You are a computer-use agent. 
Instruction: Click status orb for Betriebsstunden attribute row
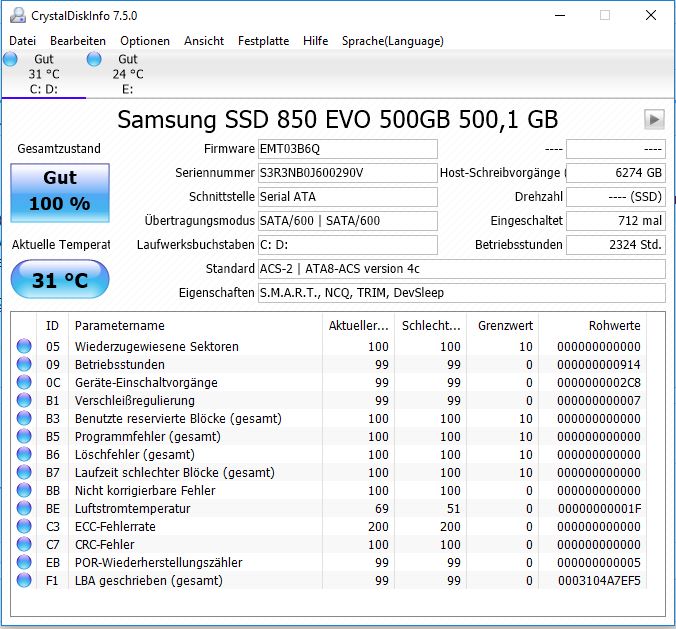(x=24, y=364)
